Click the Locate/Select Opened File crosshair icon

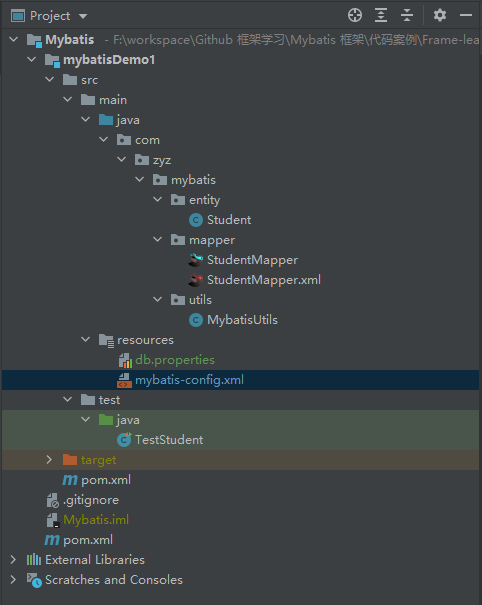pos(355,15)
